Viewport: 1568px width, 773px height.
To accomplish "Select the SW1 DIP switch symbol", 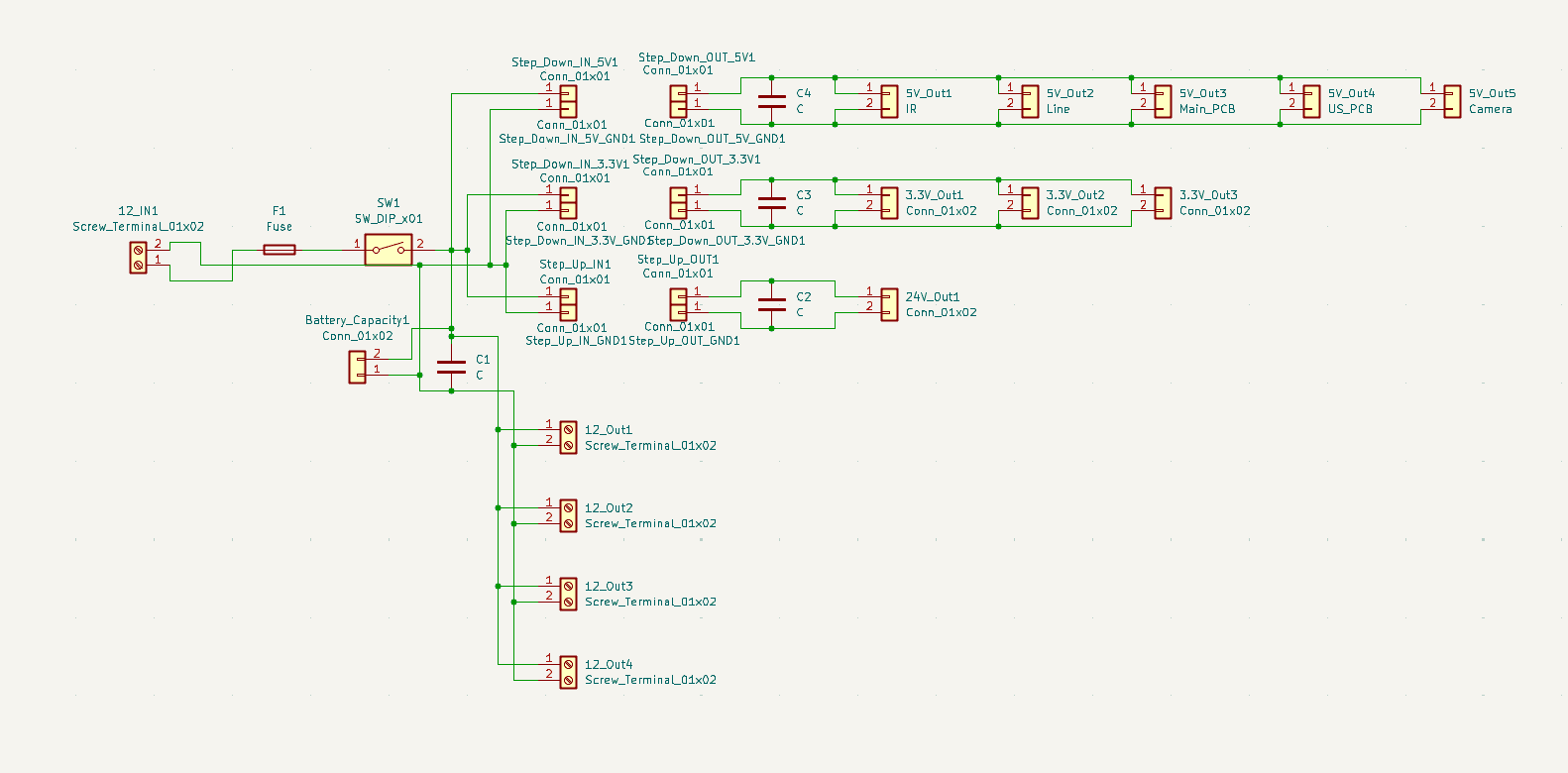I will coord(389,250).
